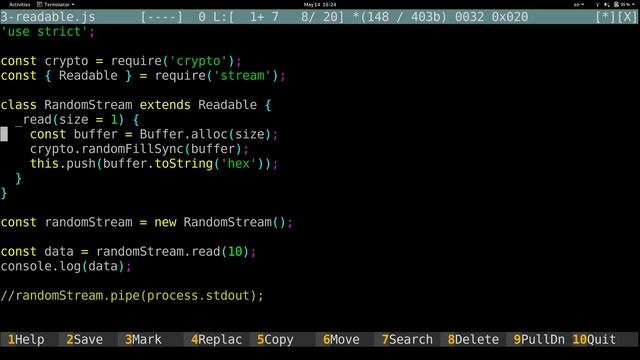640x360 pixels.
Task: Click the console.log(data) line
Action: pyautogui.click(x=66, y=267)
